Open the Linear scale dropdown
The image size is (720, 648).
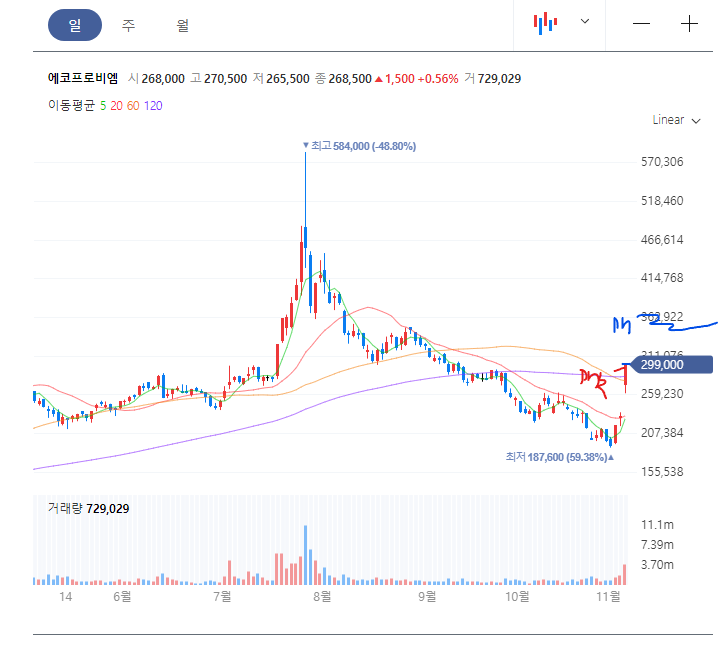[x=676, y=120]
